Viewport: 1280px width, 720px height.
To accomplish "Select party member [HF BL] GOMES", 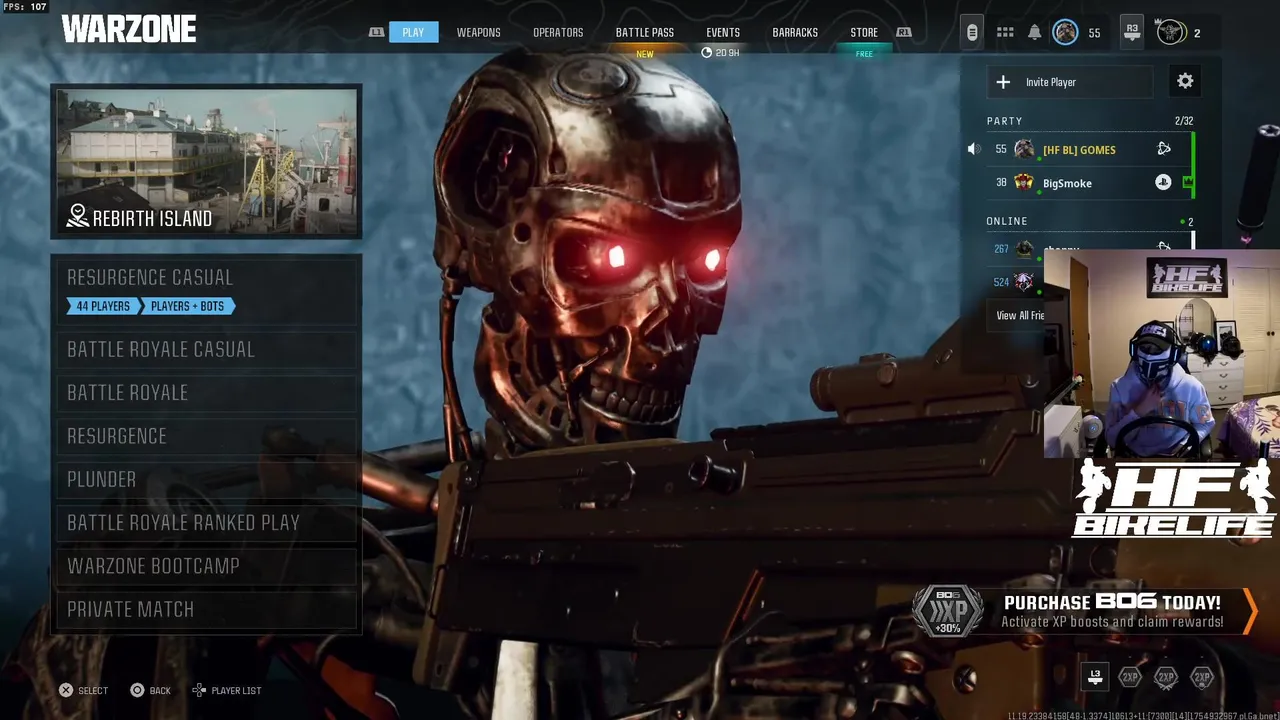I will tap(1088, 149).
